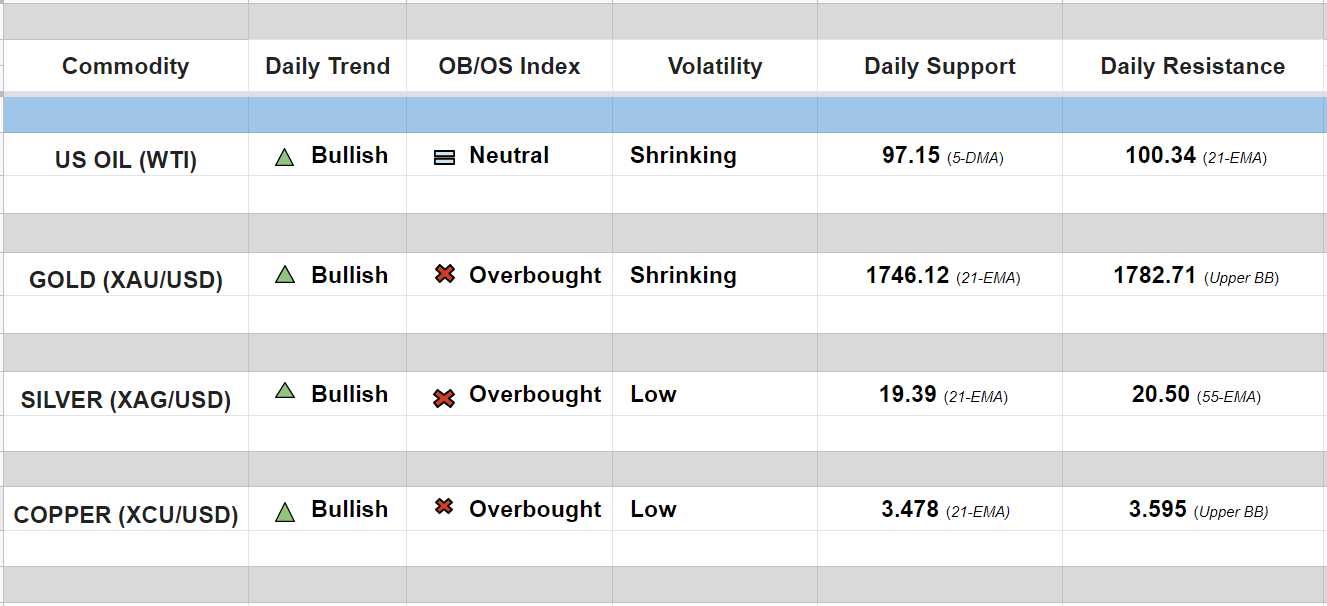The width and height of the screenshot is (1327, 606).
Task: Click the red X icon in Silver row
Action: [x=444, y=398]
